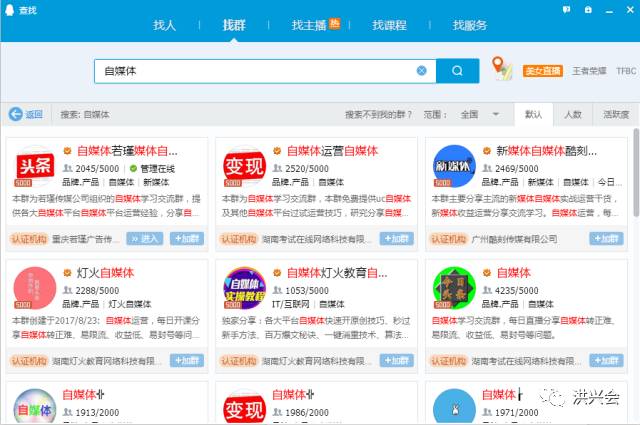Click 加群 on the 4235/5000 自媒体 card
Viewport: 640px width, 425px height.
606,360
